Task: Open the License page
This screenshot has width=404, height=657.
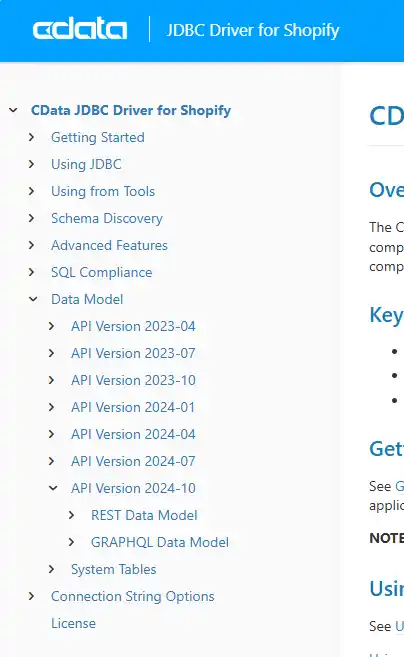Action: coord(73,623)
